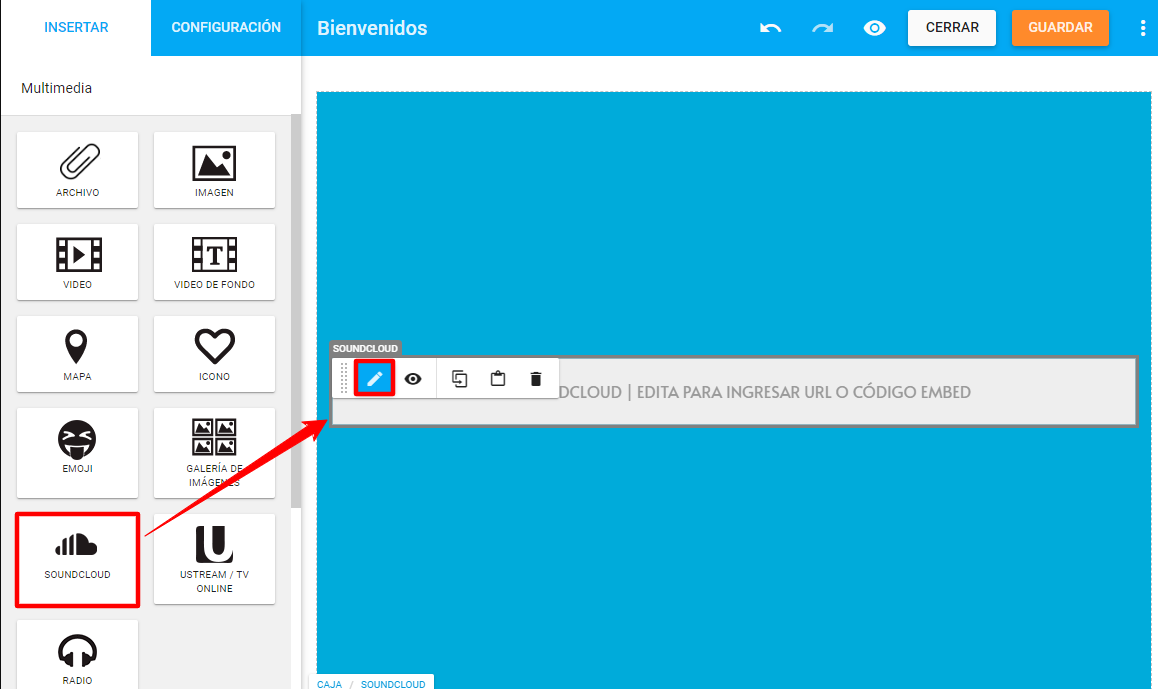
Task: Insert the Video de Fondo element
Action: pos(214,262)
